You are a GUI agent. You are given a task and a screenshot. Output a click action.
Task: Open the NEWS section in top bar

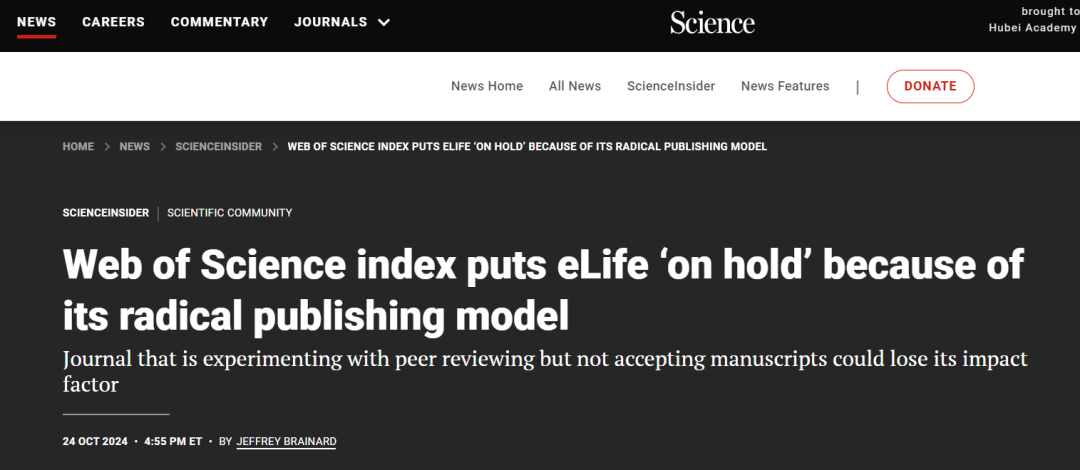37,22
